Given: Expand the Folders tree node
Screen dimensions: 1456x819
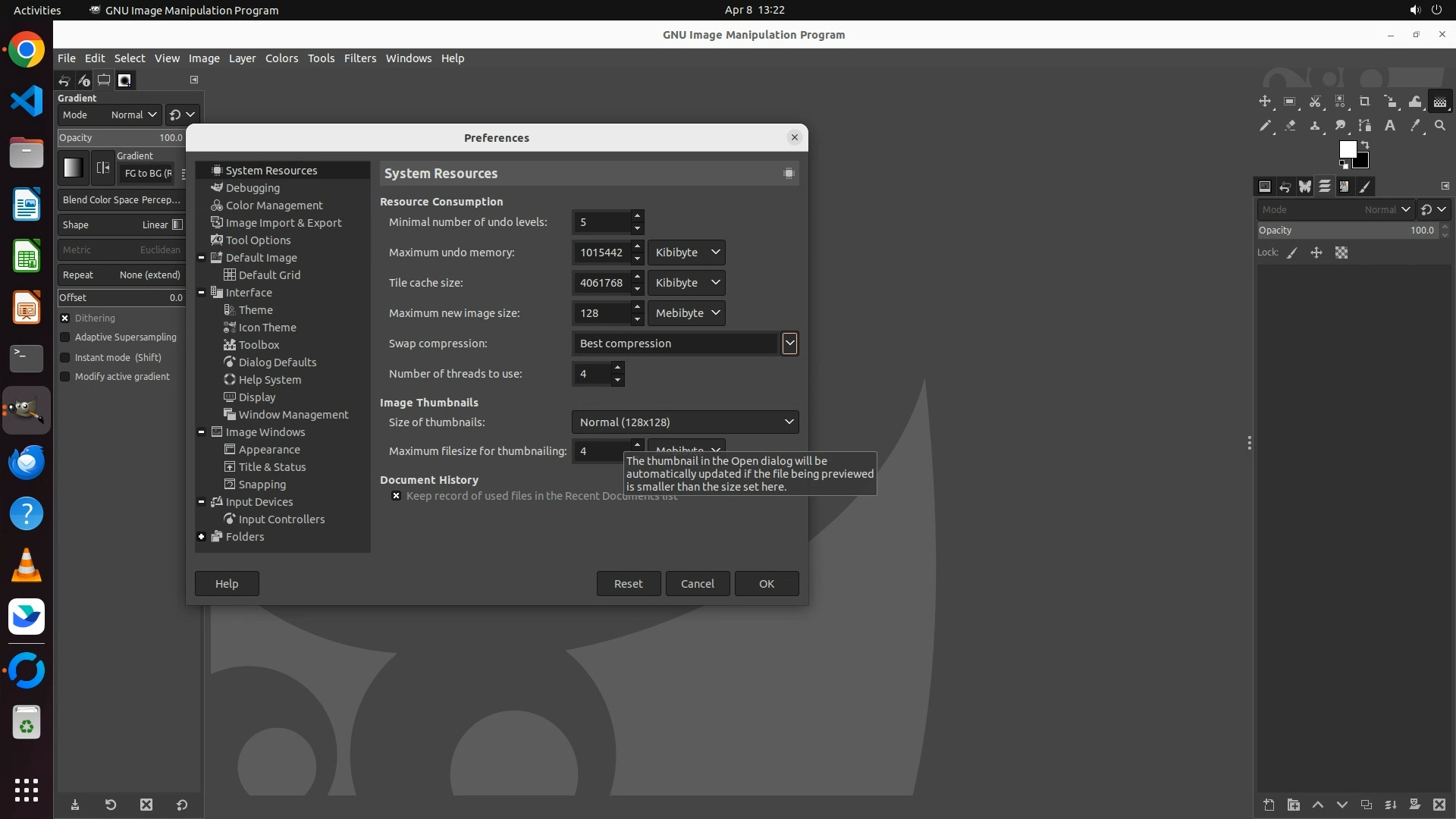Looking at the screenshot, I should point(202,537).
